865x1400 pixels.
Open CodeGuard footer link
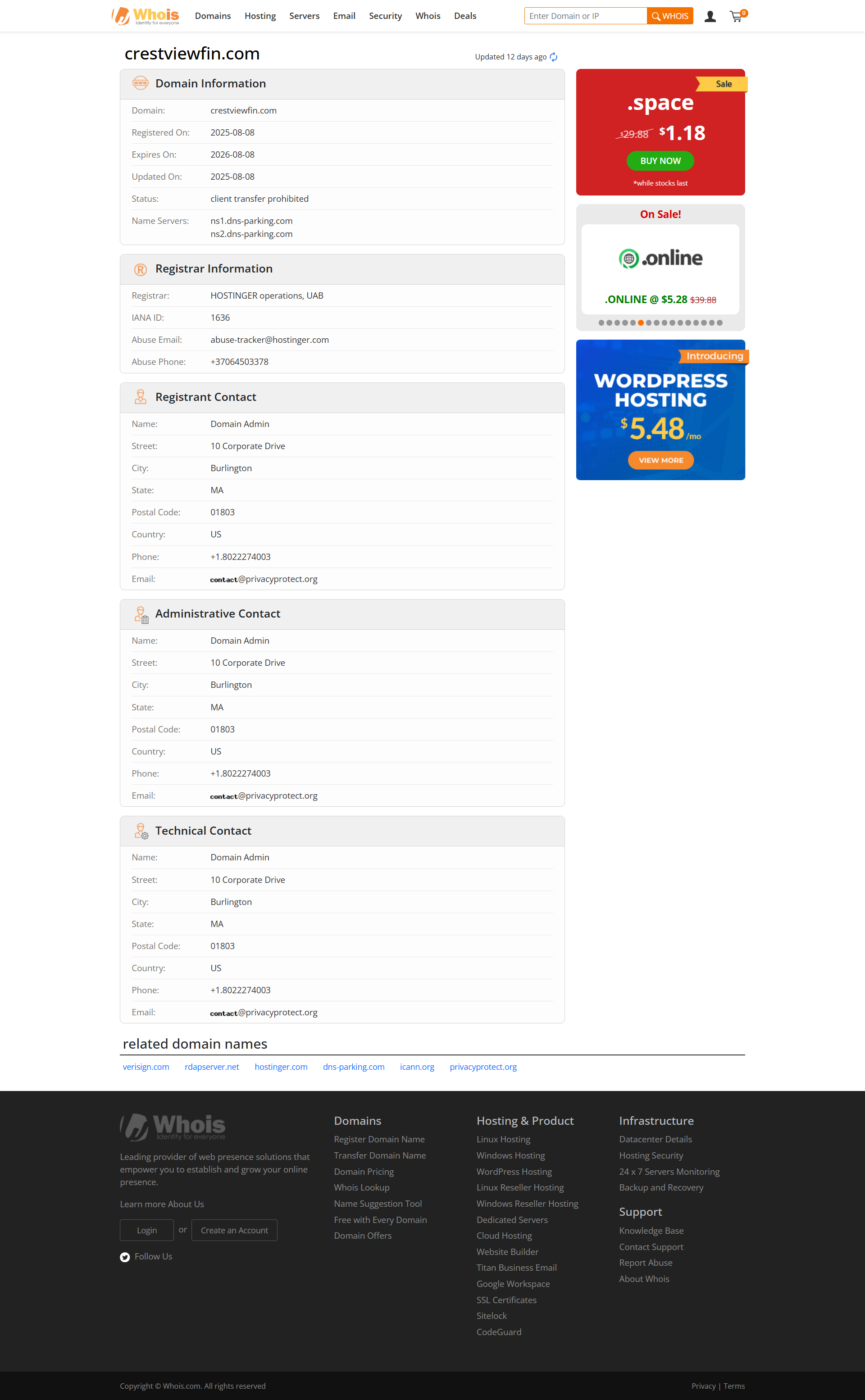tap(499, 1332)
